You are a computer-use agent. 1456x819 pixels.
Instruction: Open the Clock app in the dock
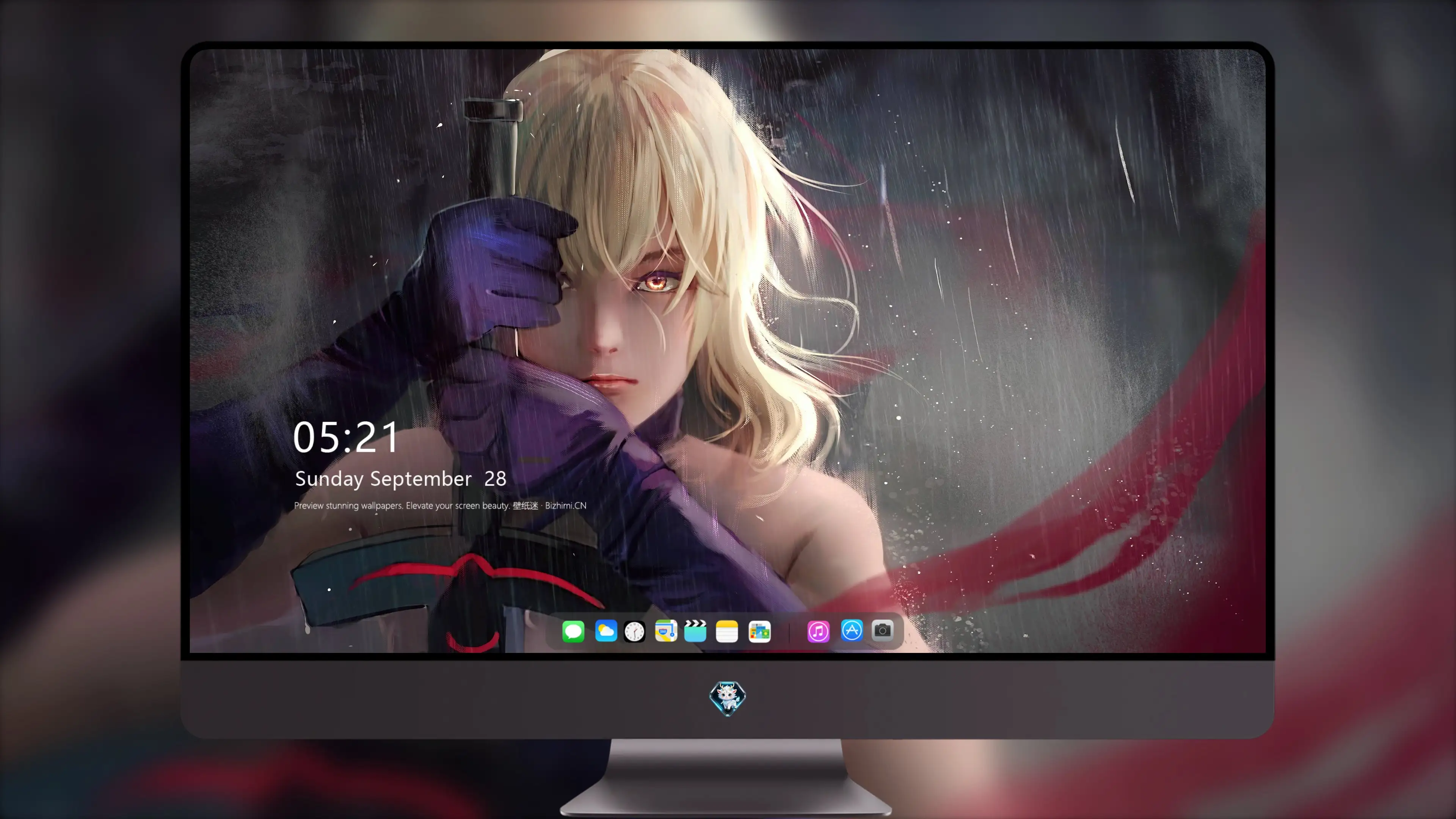pyautogui.click(x=634, y=631)
